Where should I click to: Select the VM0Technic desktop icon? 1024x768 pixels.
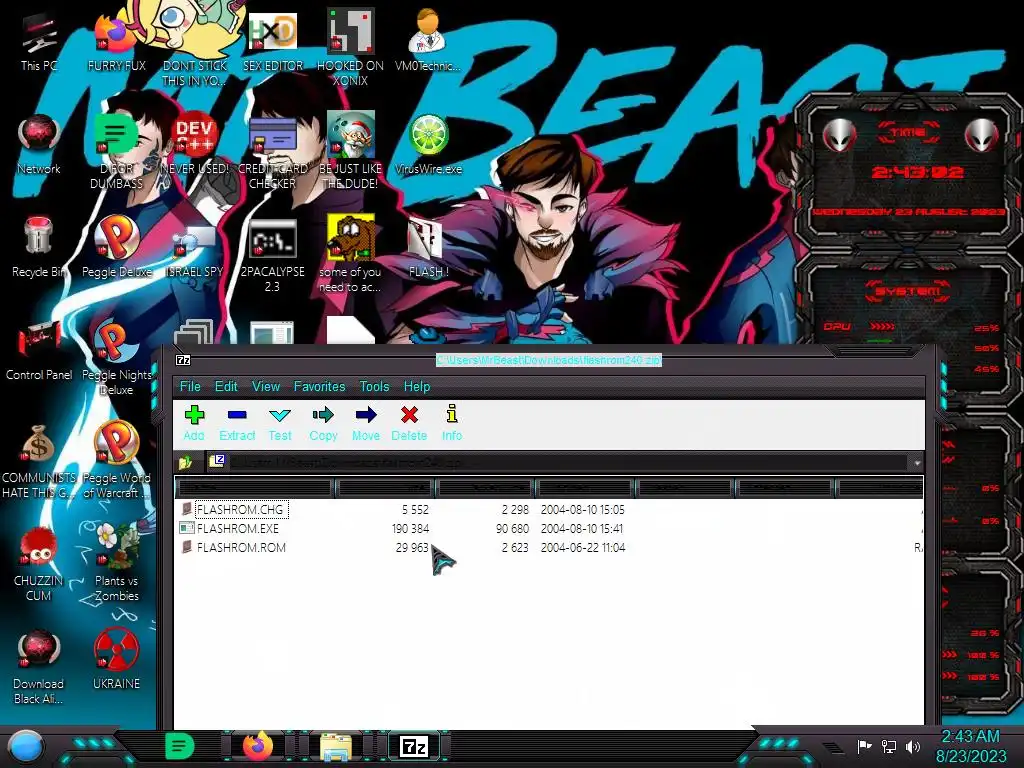(x=428, y=40)
